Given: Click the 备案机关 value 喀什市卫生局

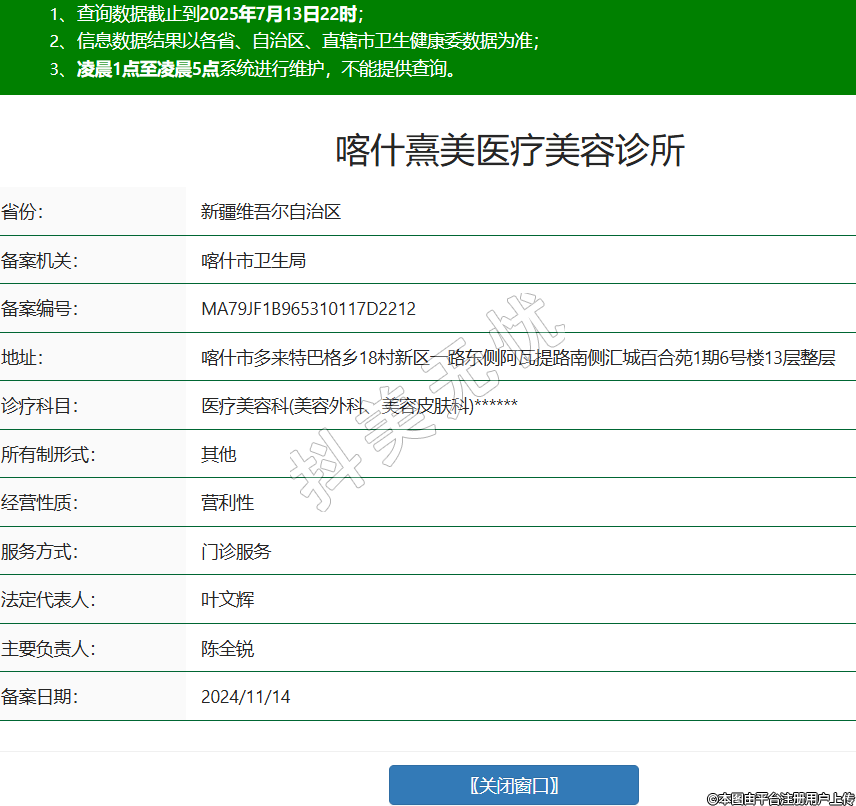Looking at the screenshot, I should tap(253, 261).
